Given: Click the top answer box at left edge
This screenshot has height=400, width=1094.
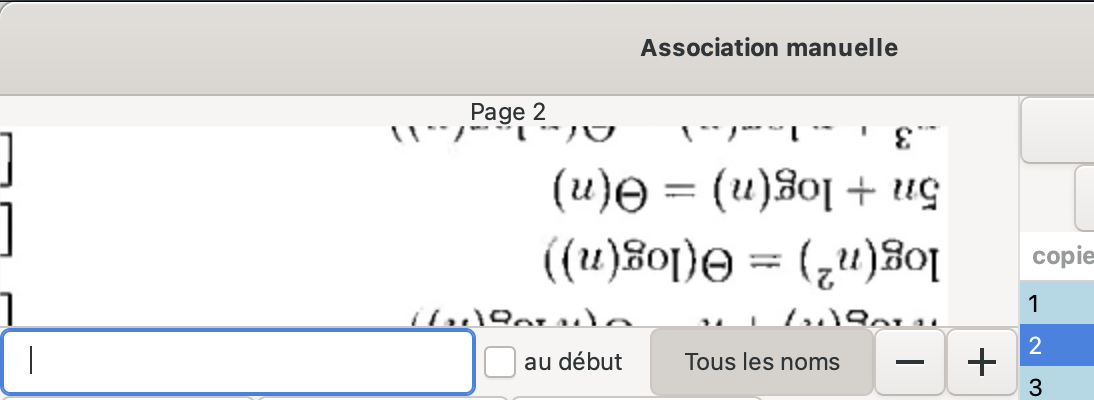Looking at the screenshot, I should point(6,160).
